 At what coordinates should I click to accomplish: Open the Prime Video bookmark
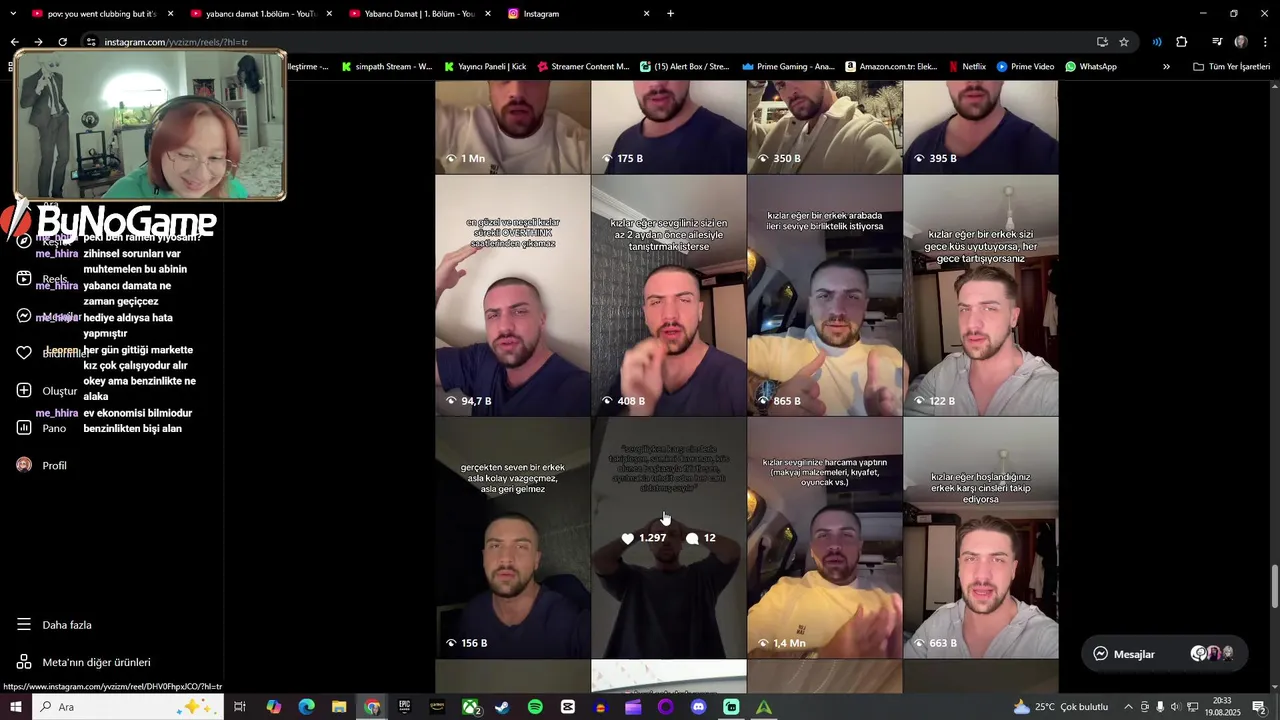coord(1025,67)
